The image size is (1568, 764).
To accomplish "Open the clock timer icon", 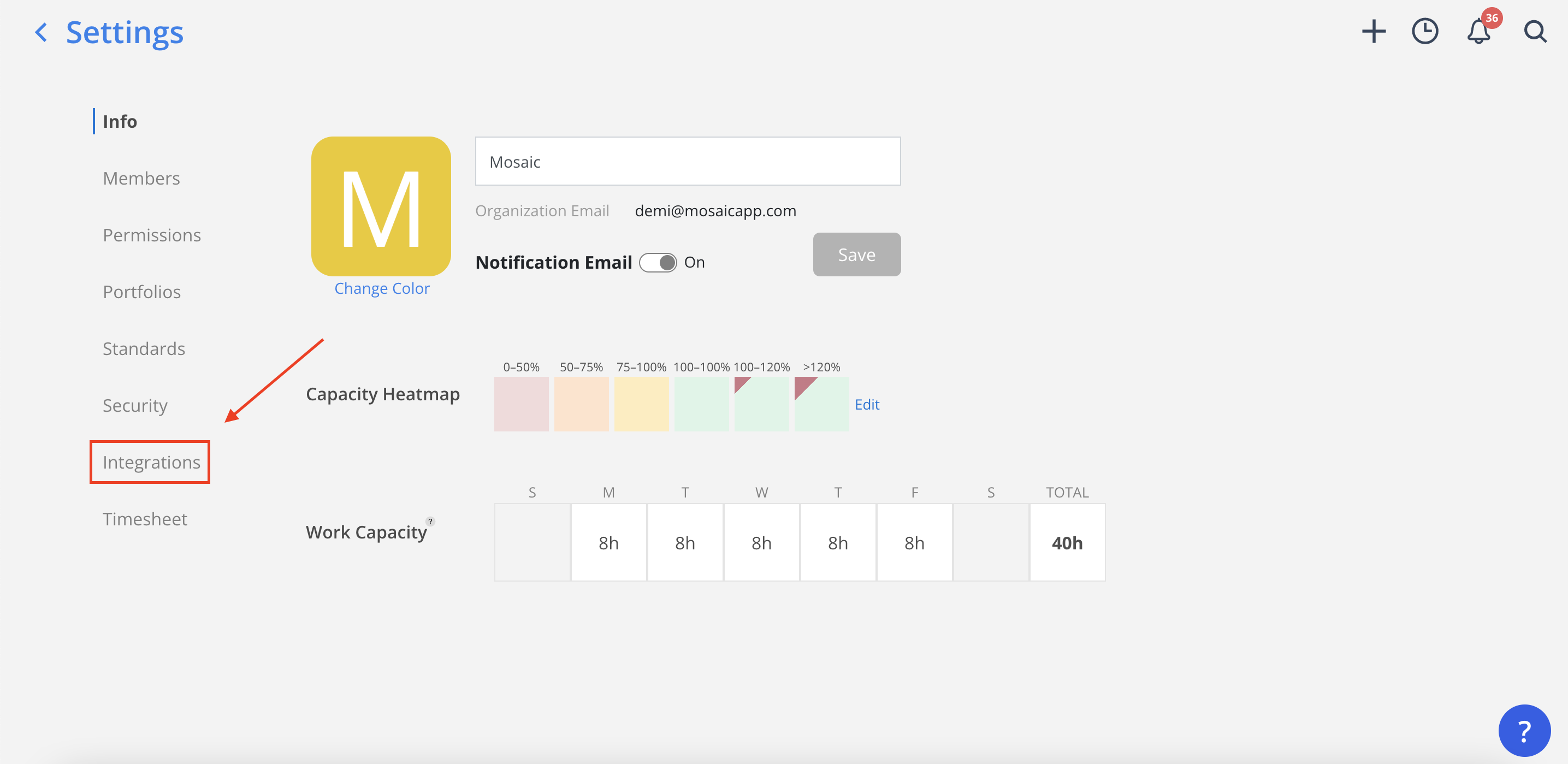I will (x=1424, y=32).
